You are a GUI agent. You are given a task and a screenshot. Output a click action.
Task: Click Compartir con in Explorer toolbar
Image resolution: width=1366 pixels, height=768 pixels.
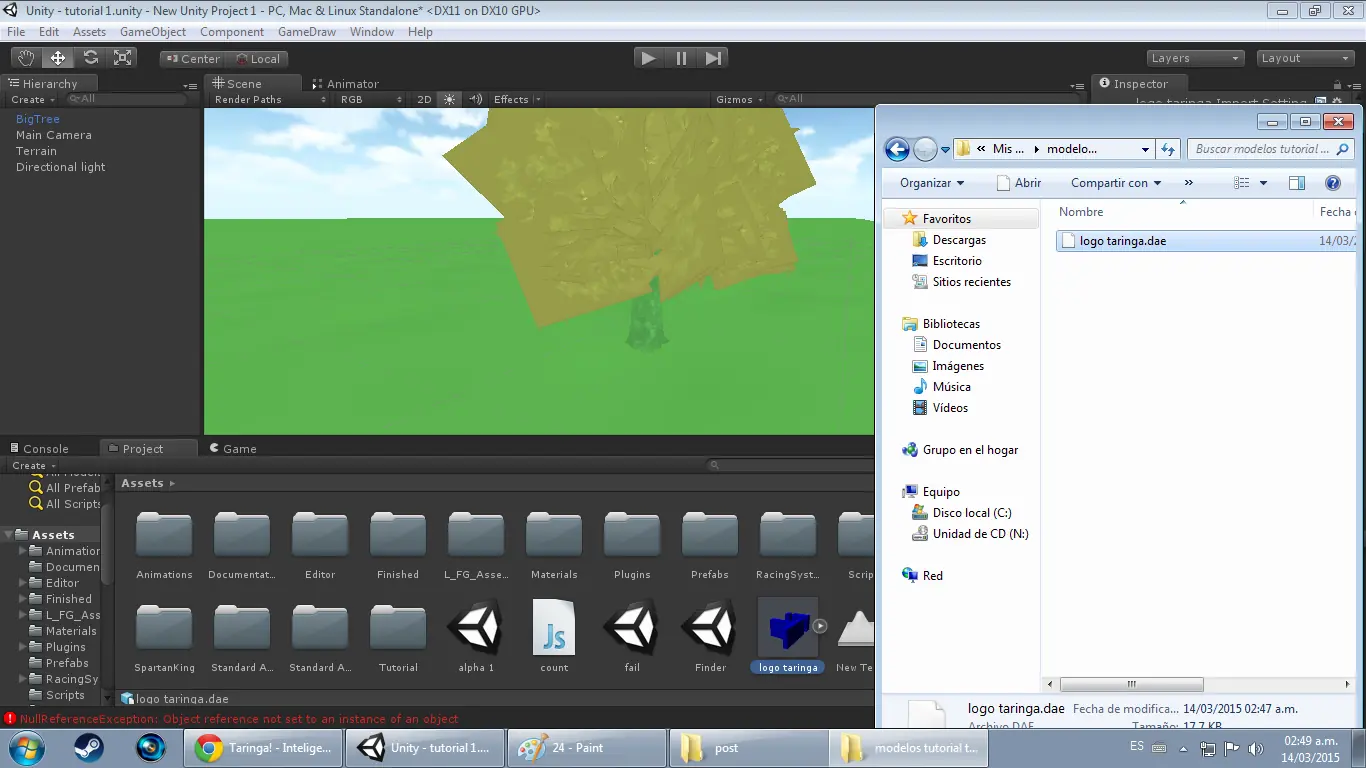point(1116,183)
